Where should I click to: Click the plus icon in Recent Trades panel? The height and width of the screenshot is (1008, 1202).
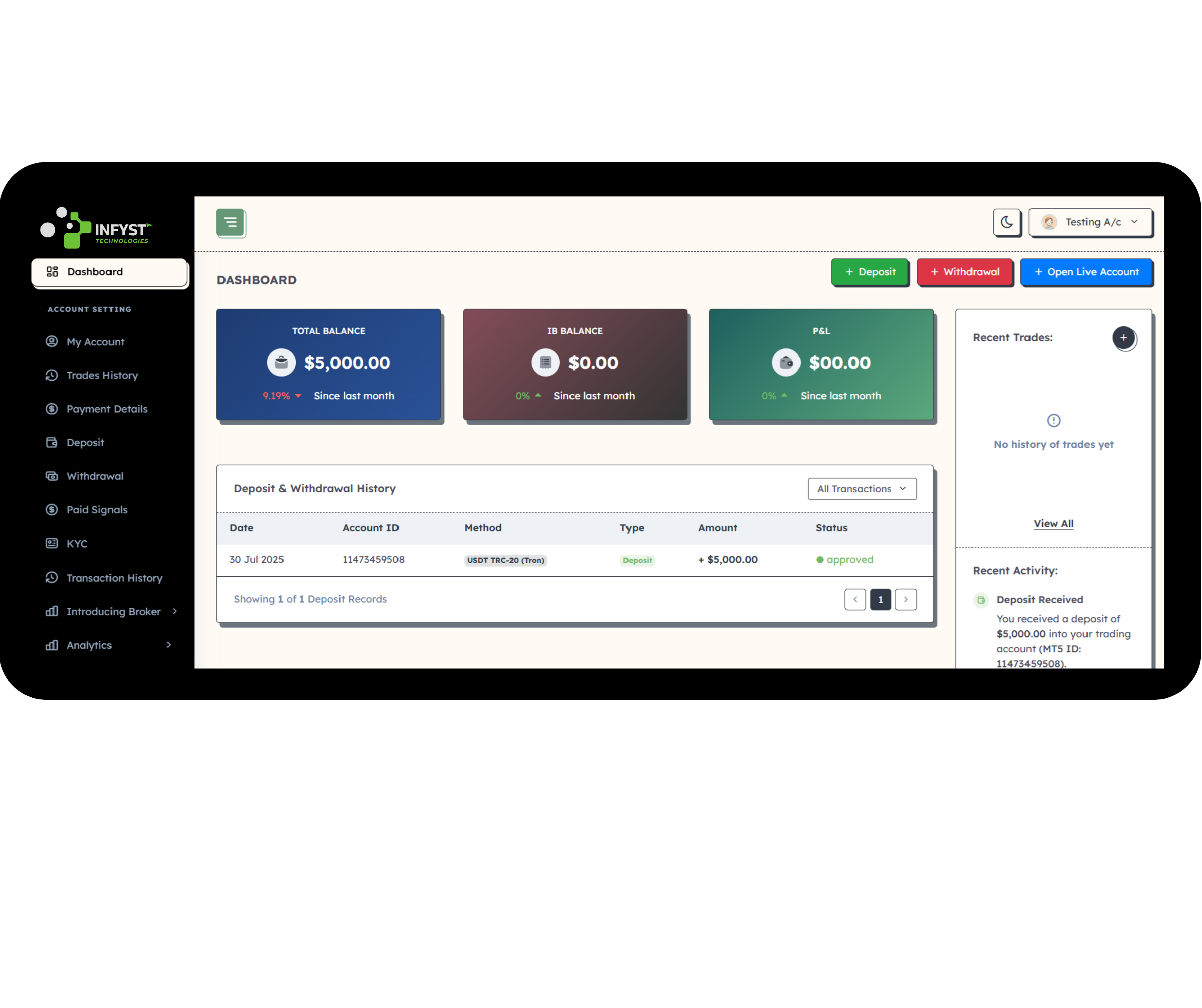[1124, 338]
